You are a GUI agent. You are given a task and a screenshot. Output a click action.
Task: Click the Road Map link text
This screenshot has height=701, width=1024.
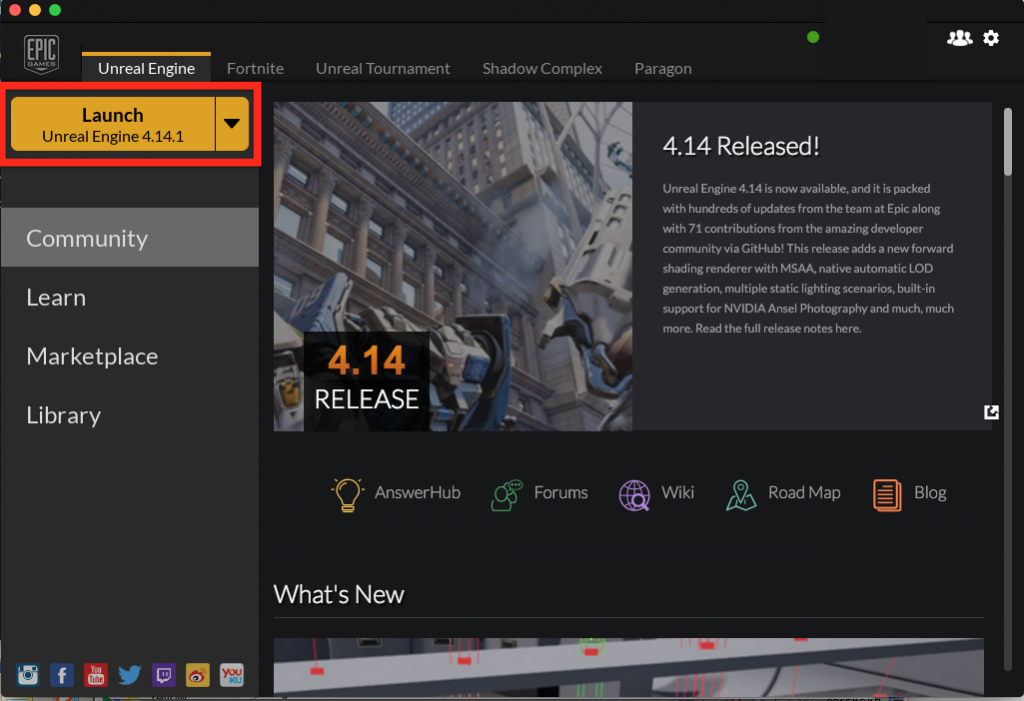[804, 492]
